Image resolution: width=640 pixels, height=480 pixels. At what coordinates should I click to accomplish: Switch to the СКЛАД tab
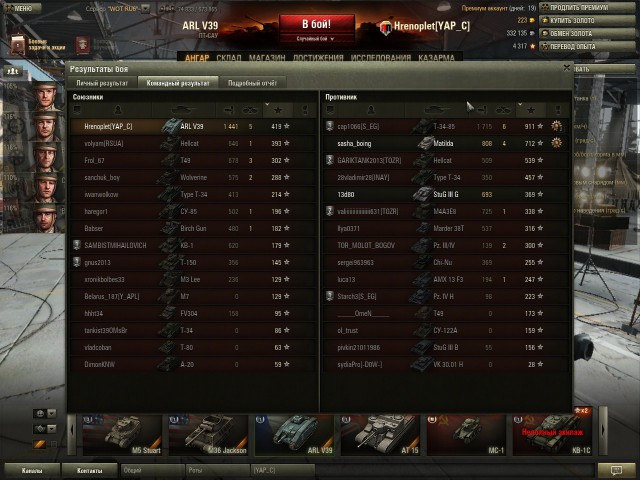pyautogui.click(x=229, y=58)
